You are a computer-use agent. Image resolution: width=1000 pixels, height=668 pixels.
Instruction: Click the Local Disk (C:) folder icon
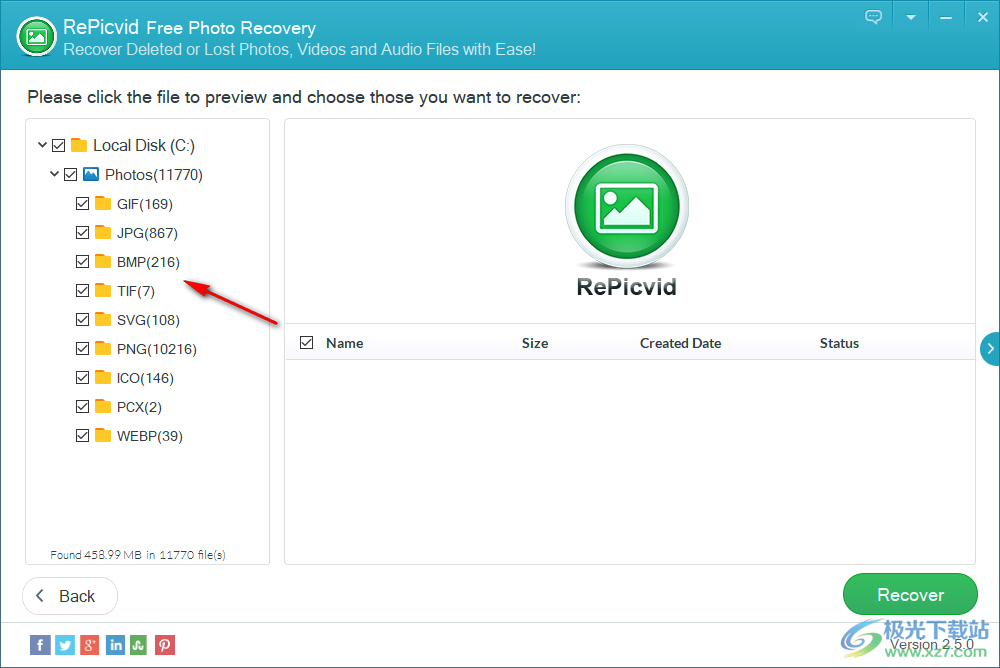click(79, 145)
